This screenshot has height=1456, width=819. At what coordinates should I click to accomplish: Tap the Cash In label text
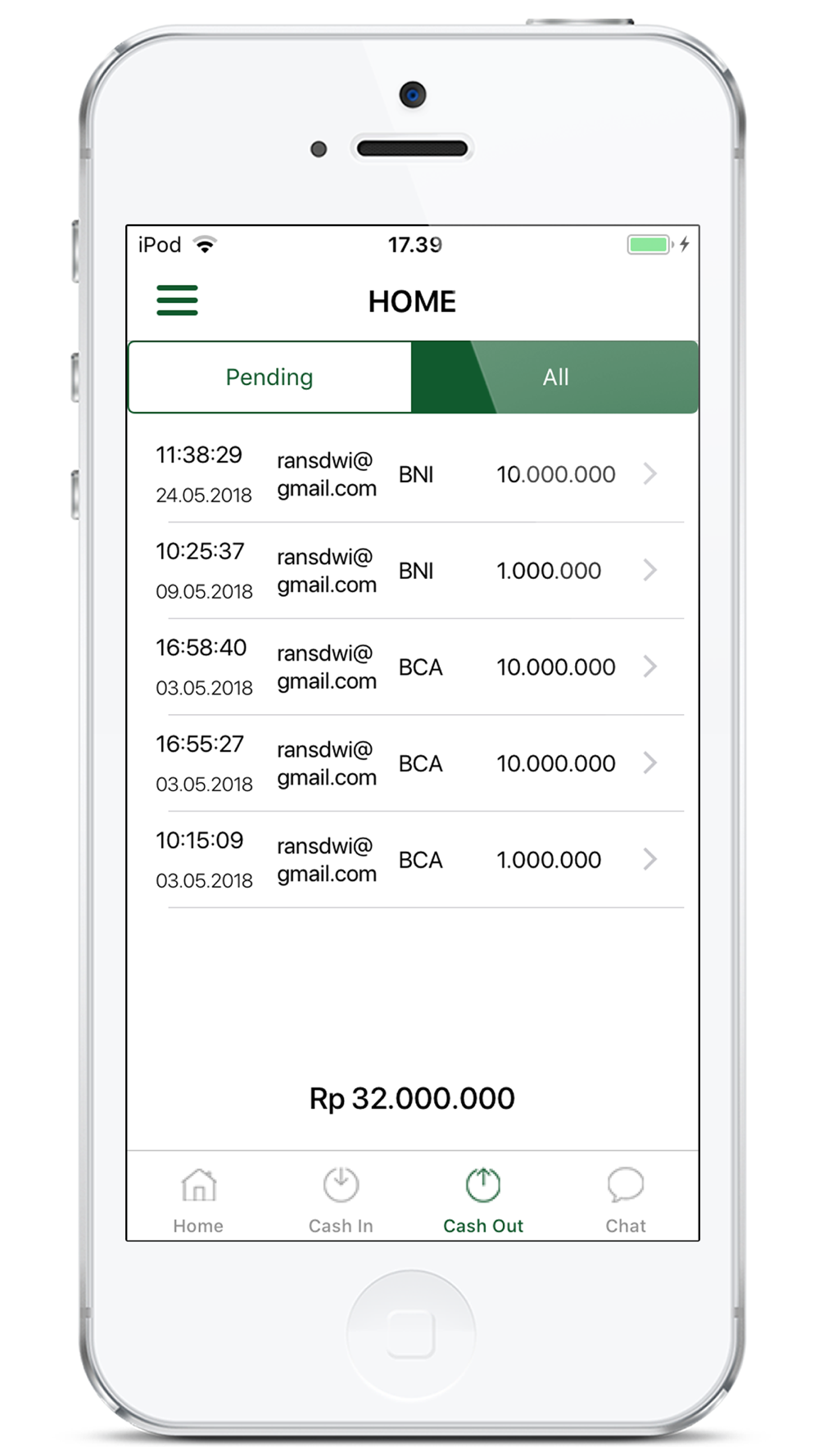(341, 1226)
